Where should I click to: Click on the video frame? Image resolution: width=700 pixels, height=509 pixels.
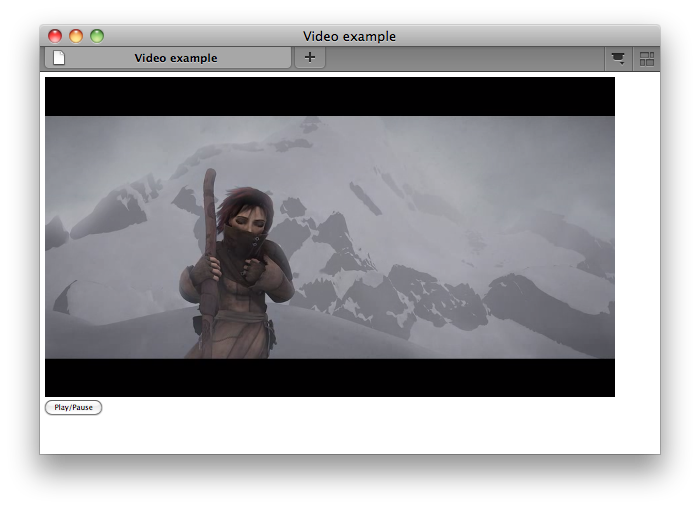coord(330,237)
